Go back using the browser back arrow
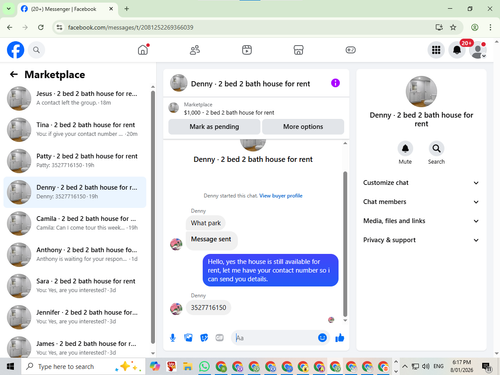The image size is (500, 375). pos(10,27)
